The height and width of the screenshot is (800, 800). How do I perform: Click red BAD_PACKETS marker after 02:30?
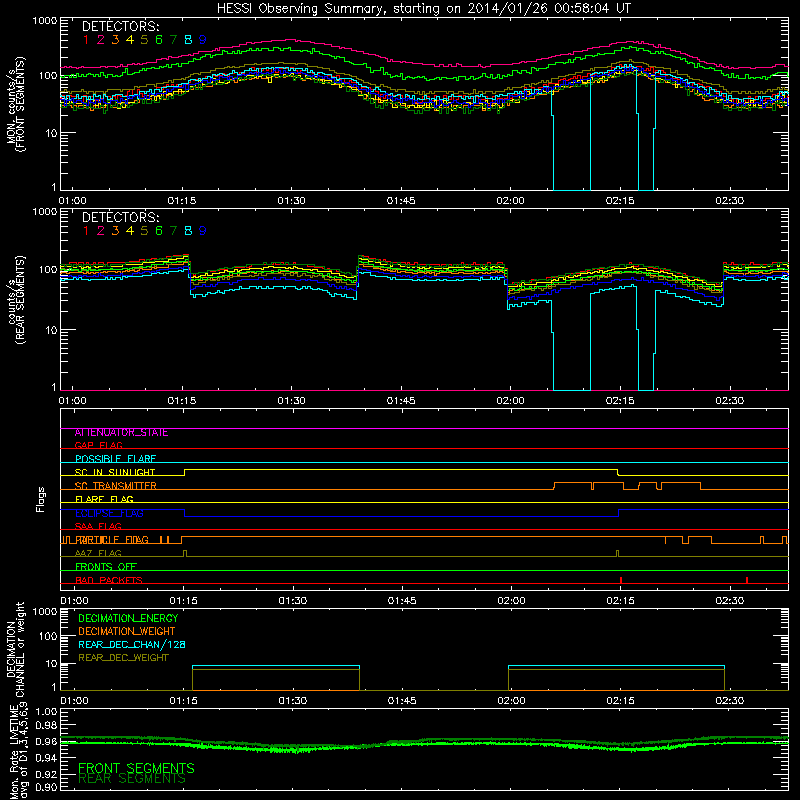[x=747, y=580]
